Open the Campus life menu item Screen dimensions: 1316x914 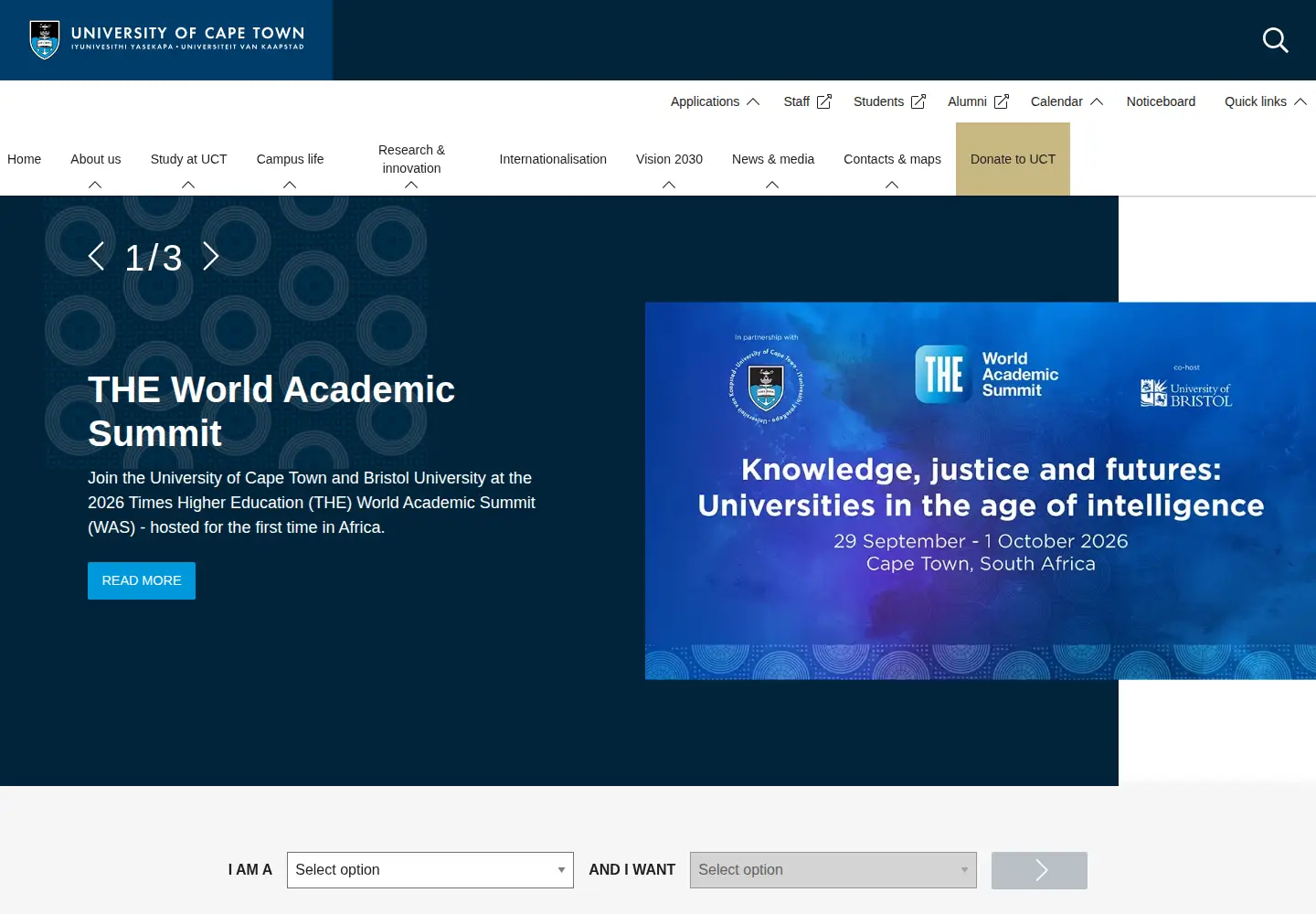(x=291, y=159)
